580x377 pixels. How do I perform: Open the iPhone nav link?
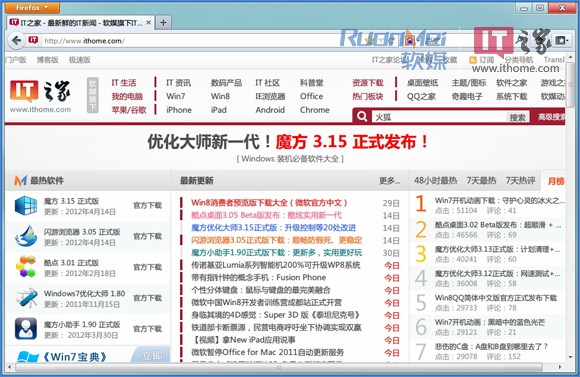179,110
